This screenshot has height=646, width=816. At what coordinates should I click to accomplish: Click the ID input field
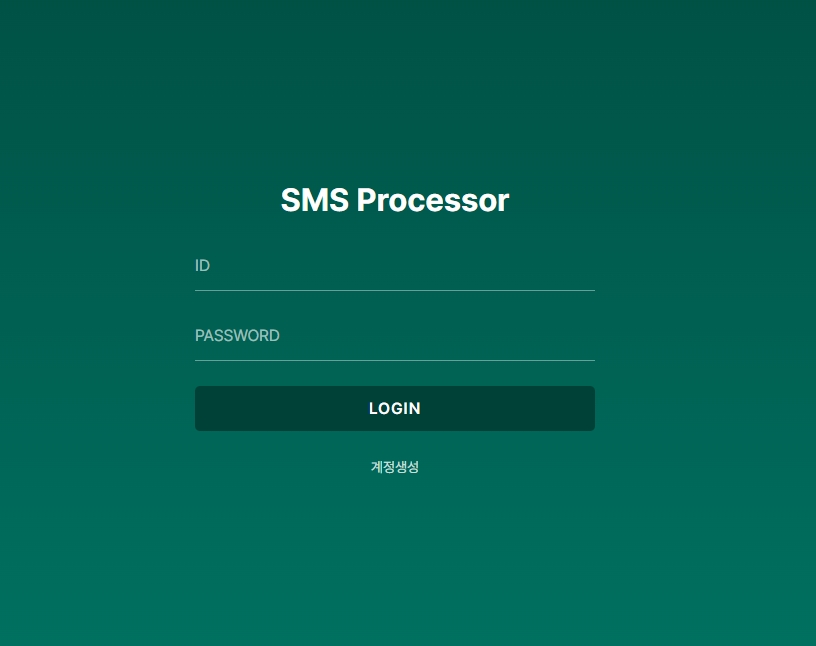coord(394,266)
